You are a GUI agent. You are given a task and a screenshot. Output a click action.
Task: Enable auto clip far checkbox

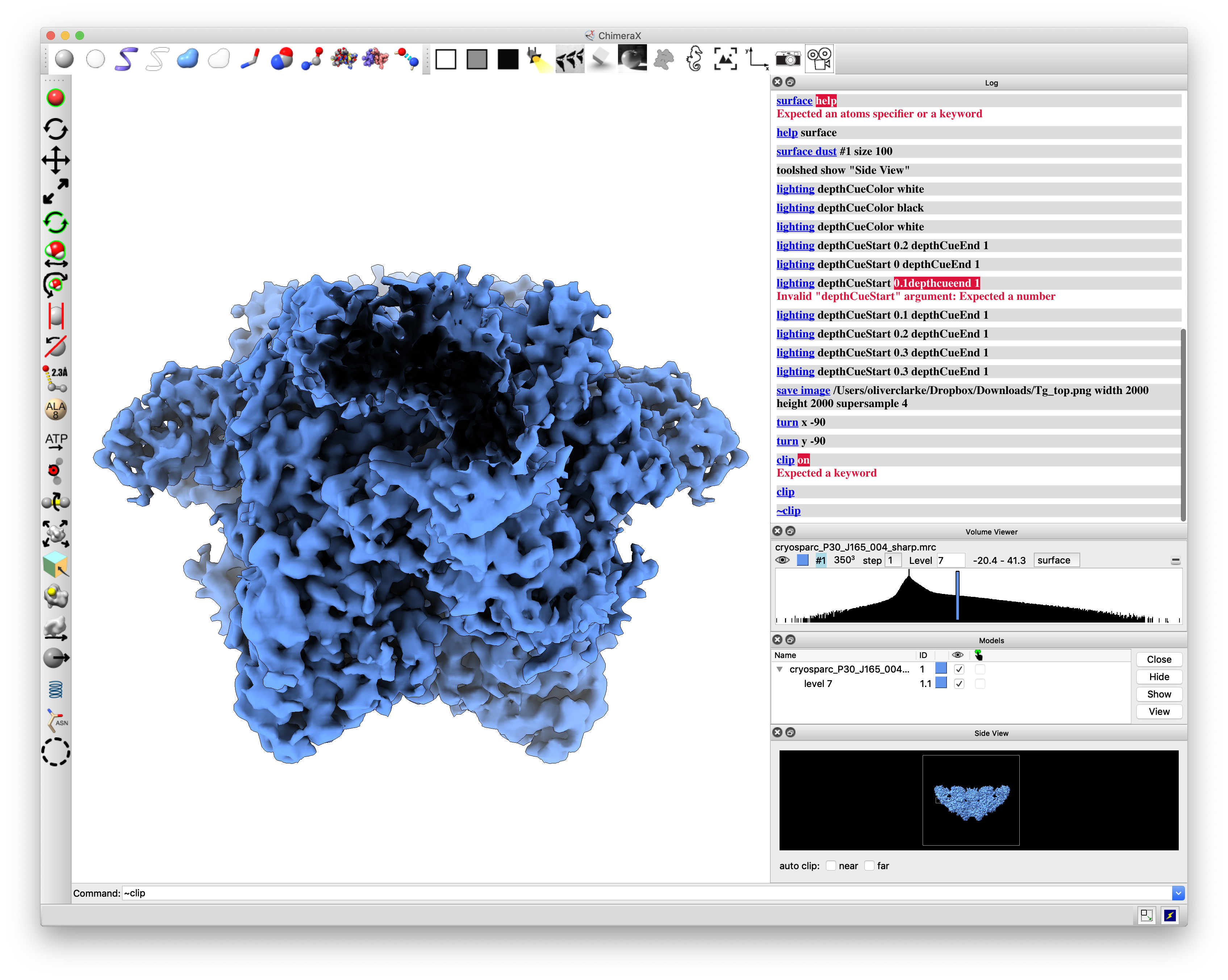pyautogui.click(x=869, y=866)
